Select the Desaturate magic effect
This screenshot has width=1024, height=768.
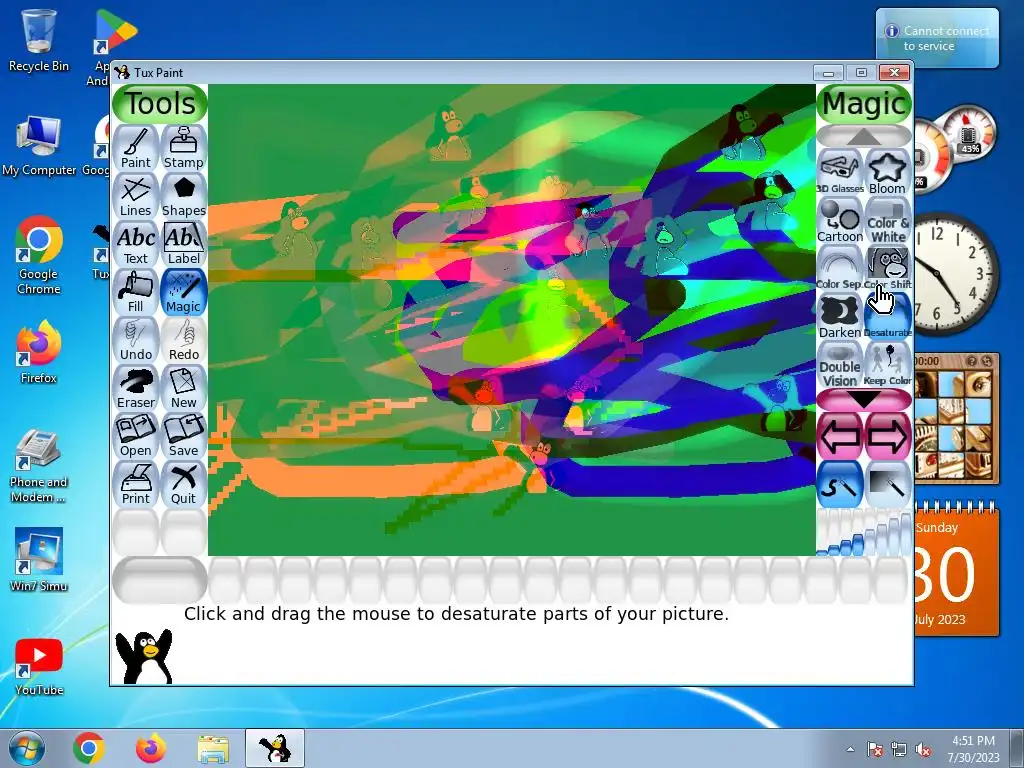point(888,317)
